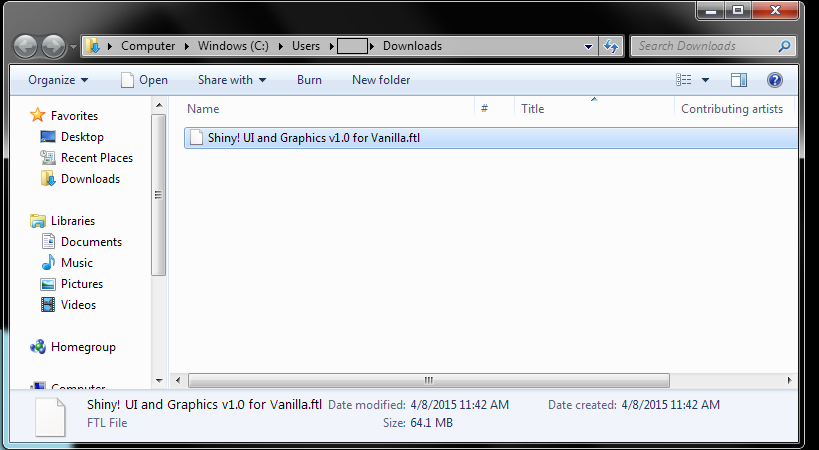Image resolution: width=819 pixels, height=450 pixels.
Task: Click the Back navigation arrow
Action: [27, 46]
